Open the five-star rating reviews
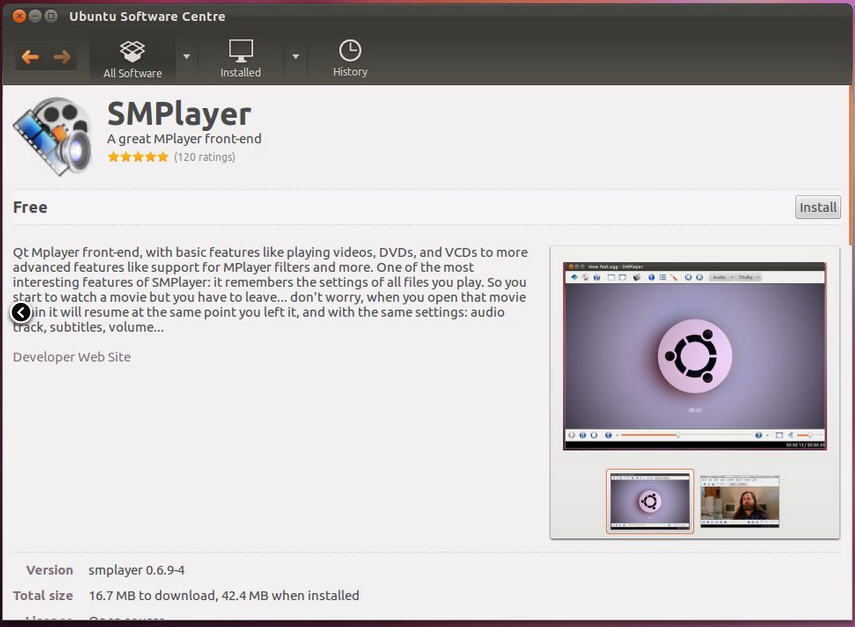855x627 pixels. [x=138, y=157]
